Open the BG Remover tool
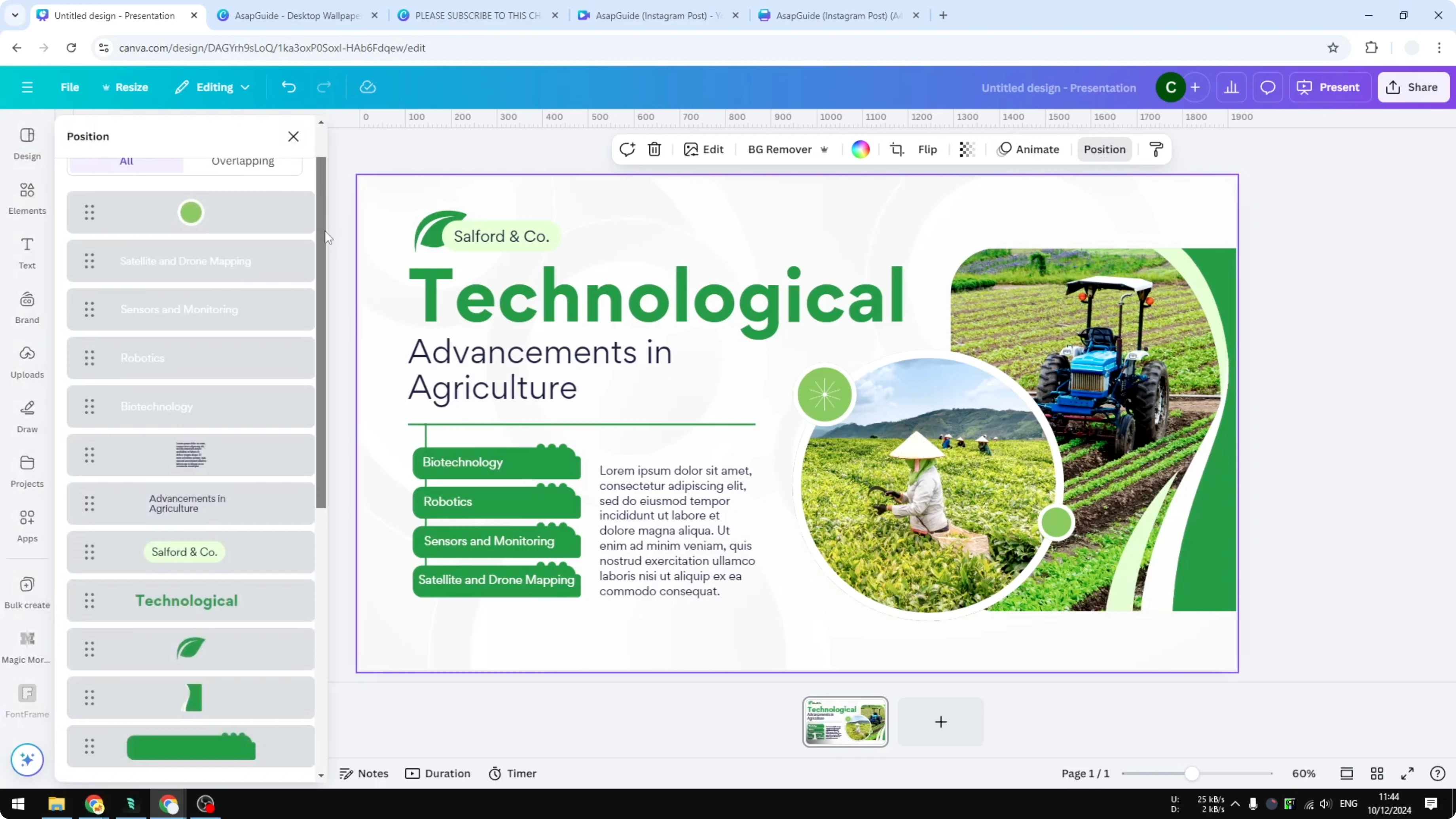 (x=788, y=149)
